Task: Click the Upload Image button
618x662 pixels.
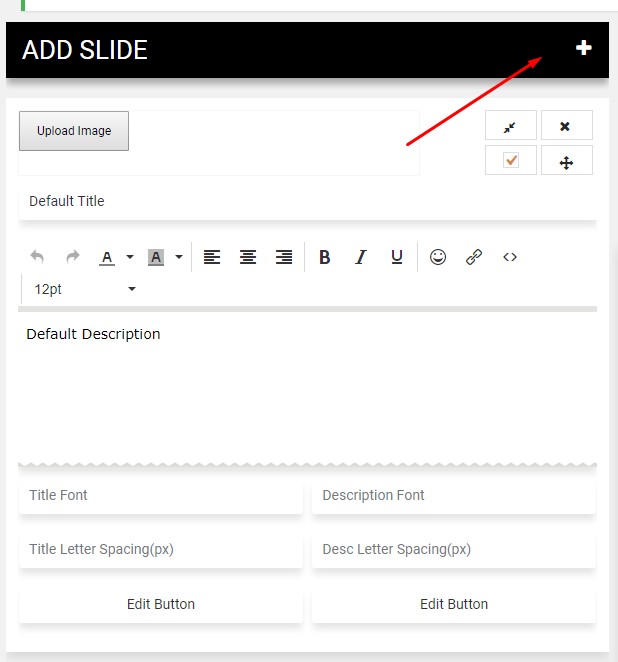Action: (x=74, y=131)
